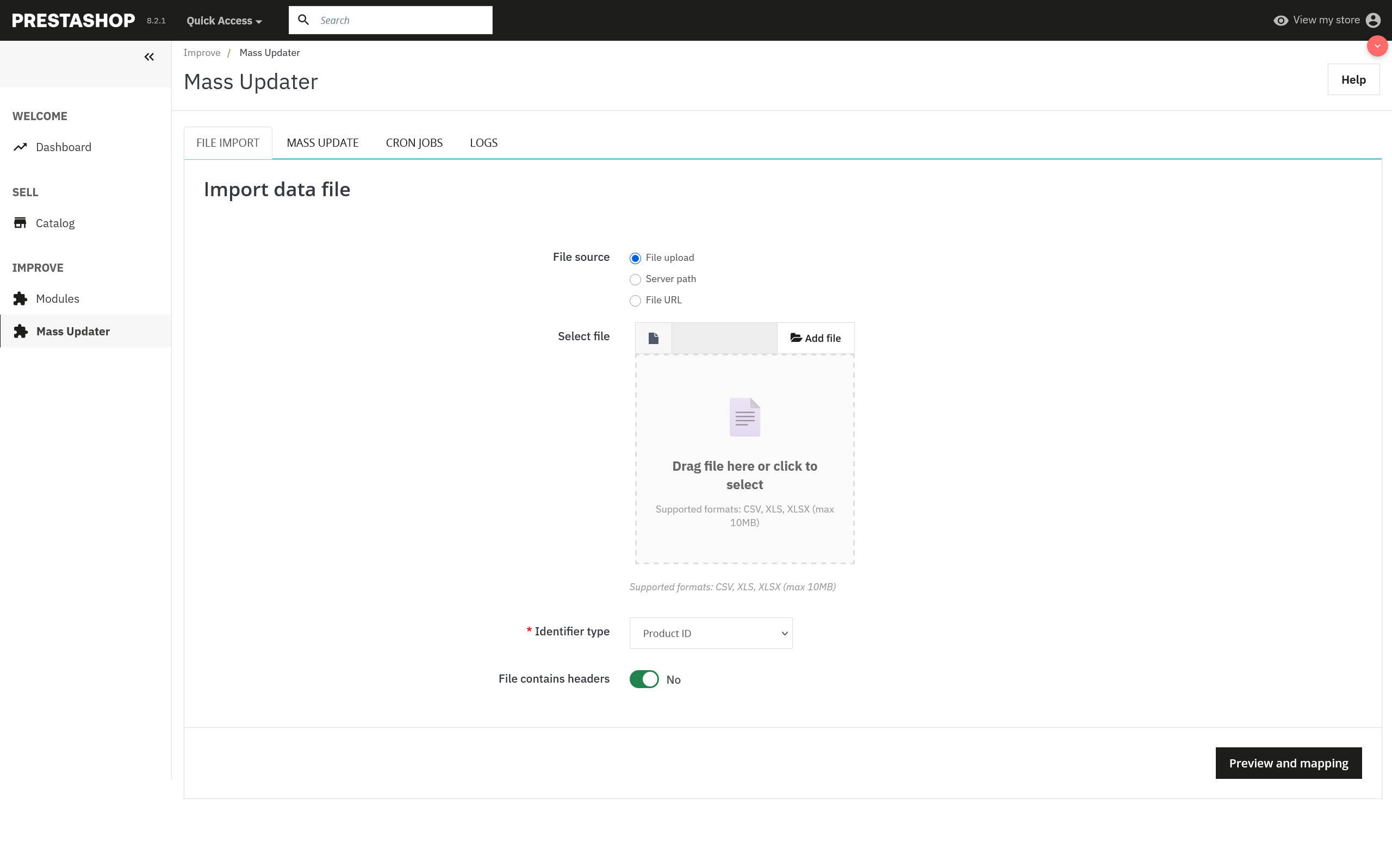Image resolution: width=1392 pixels, height=868 pixels.
Task: Open the user account icon top right
Action: pos(1374,20)
